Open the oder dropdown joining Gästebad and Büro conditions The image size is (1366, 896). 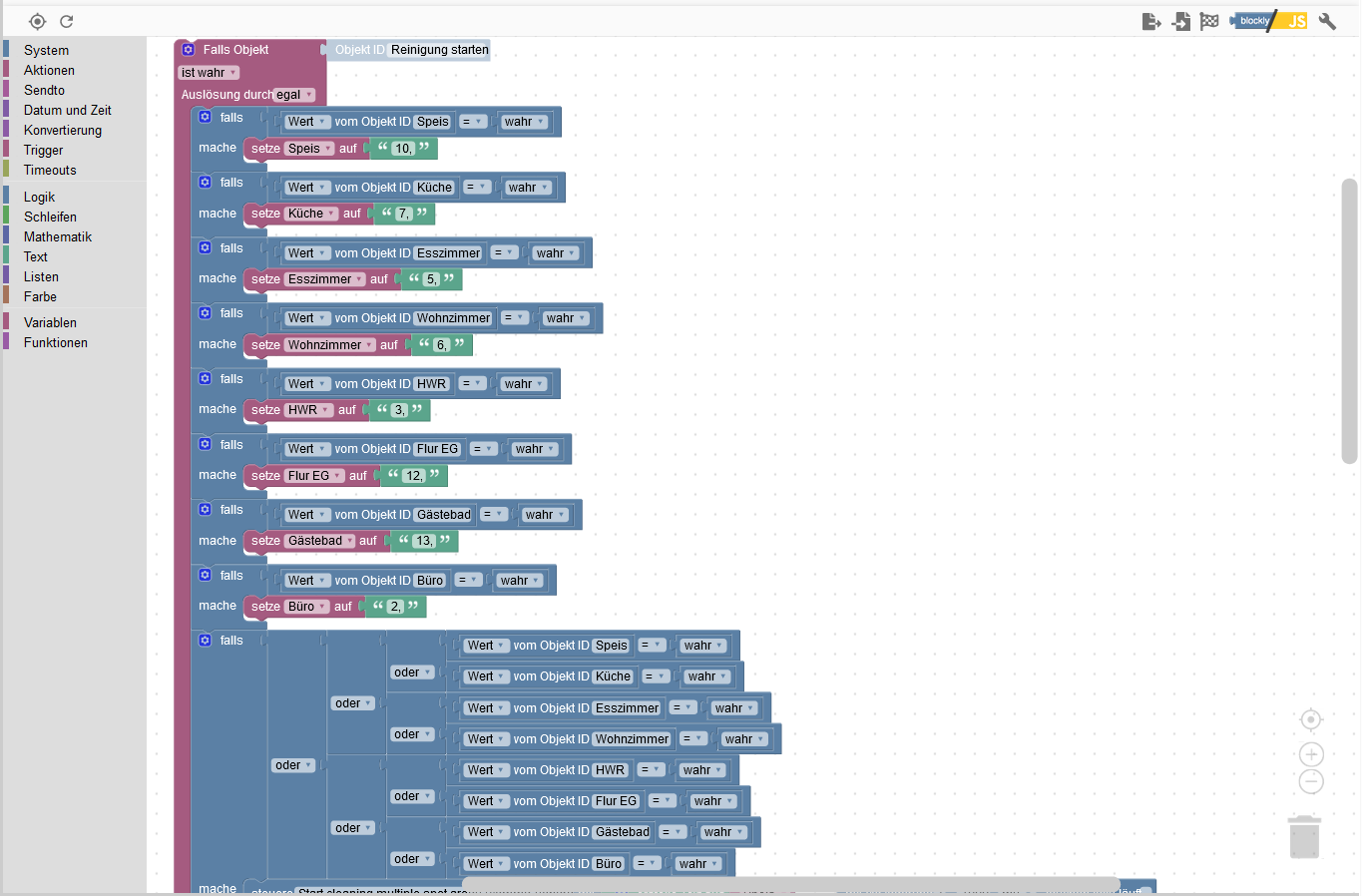tap(412, 859)
